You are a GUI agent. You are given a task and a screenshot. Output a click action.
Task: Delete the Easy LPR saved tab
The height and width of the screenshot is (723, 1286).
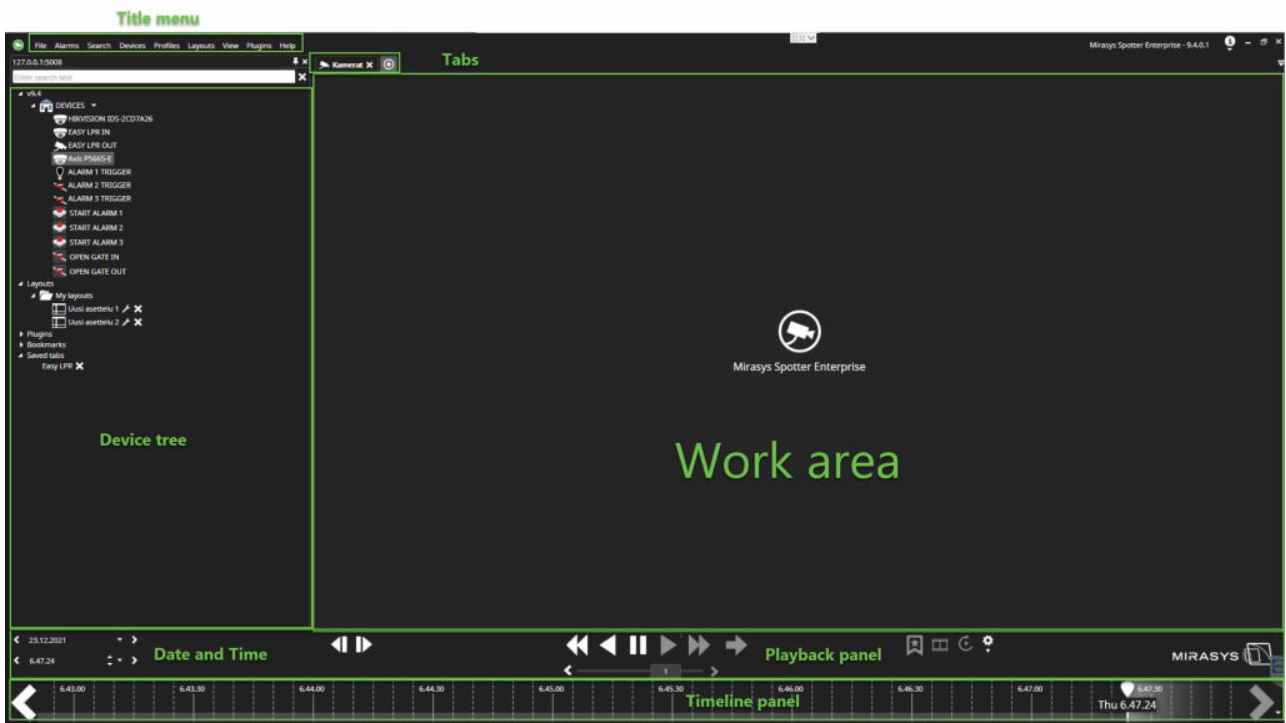click(79, 366)
